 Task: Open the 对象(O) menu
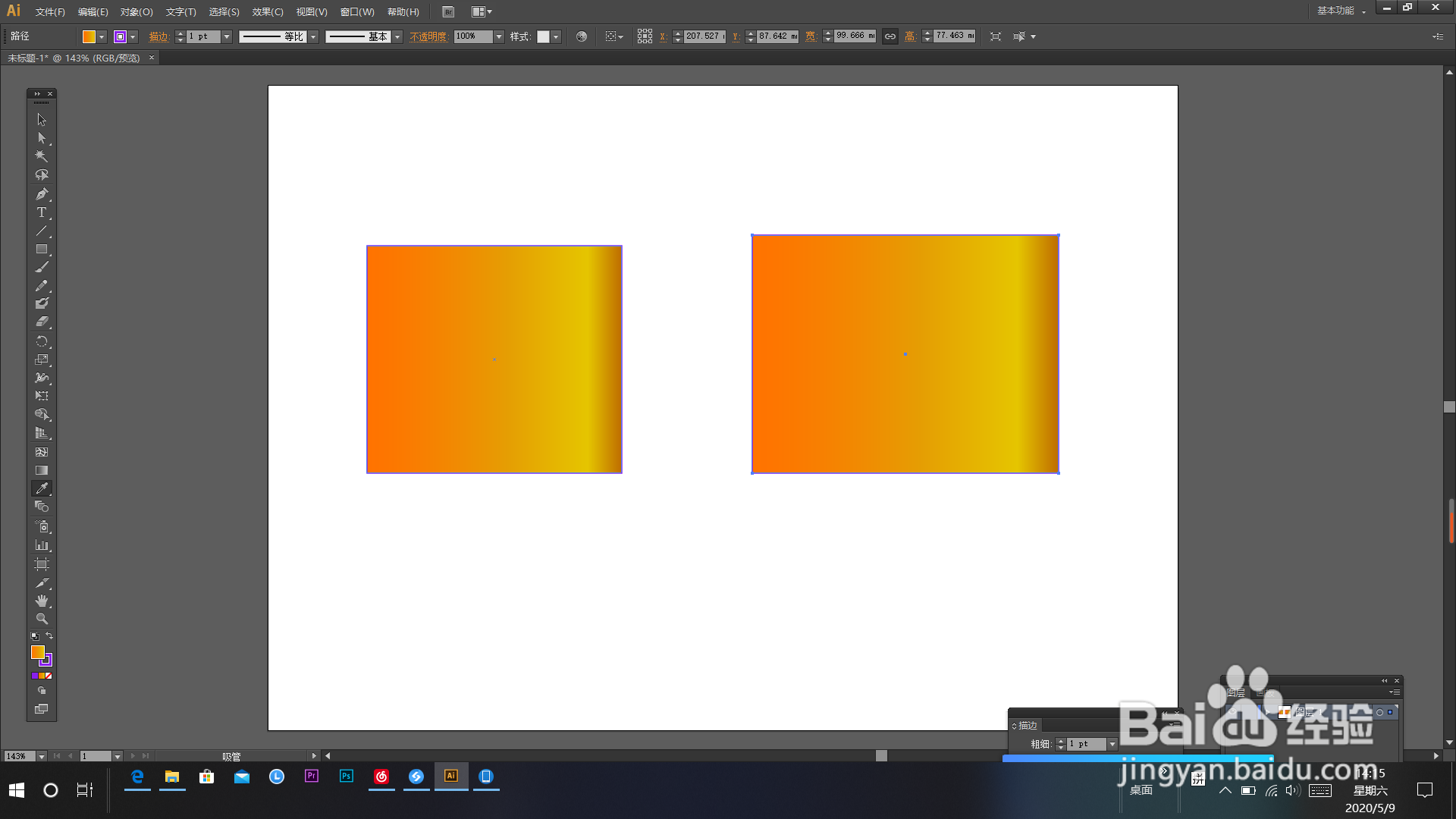(136, 11)
